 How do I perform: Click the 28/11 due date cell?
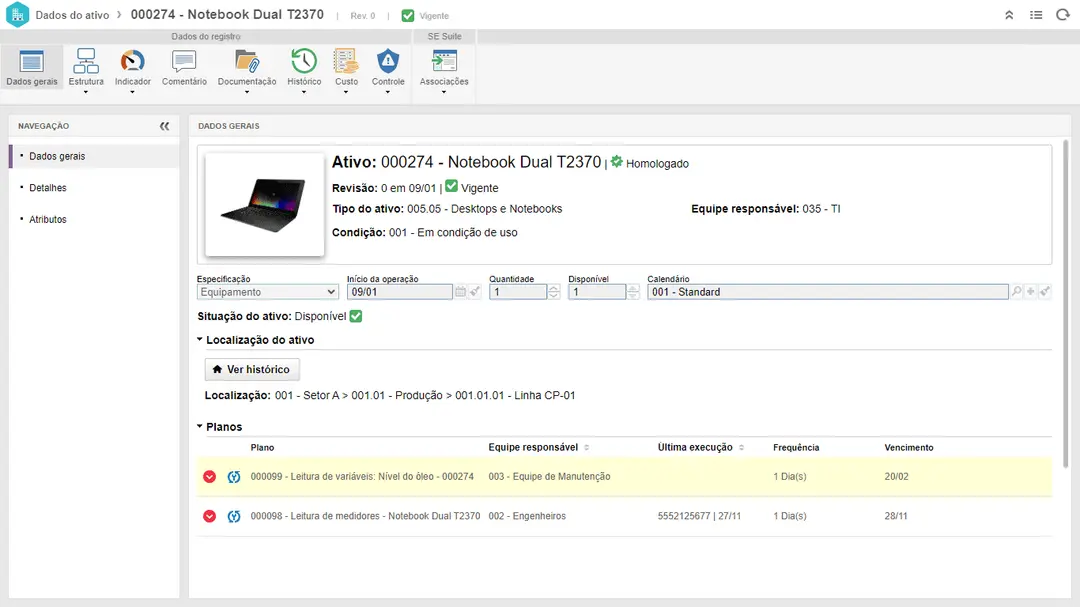pos(895,516)
